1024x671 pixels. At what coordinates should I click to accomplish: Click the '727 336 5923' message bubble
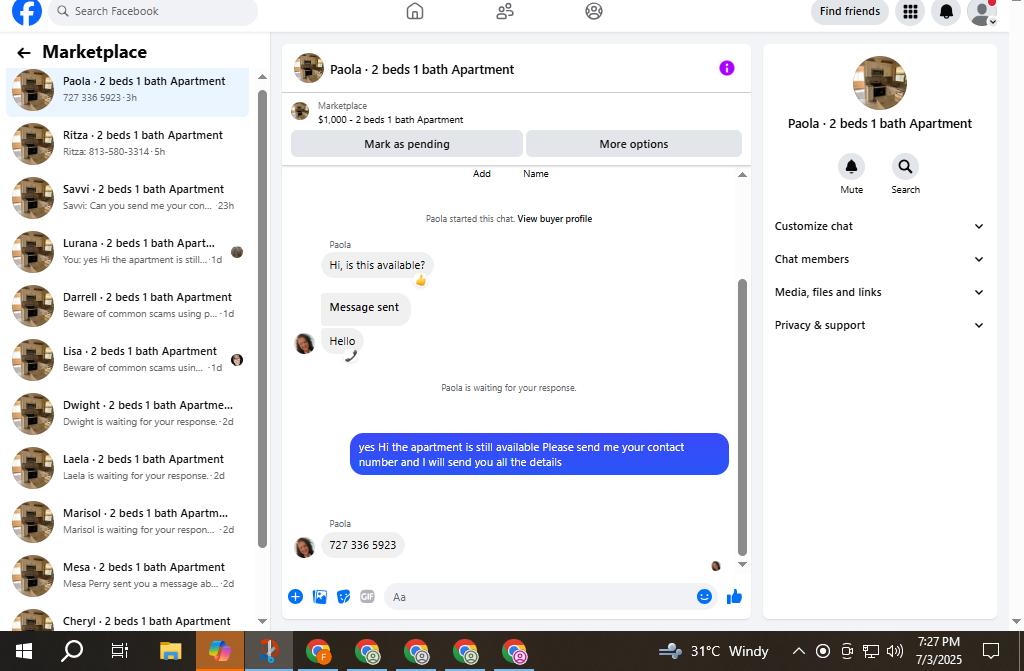coord(362,545)
